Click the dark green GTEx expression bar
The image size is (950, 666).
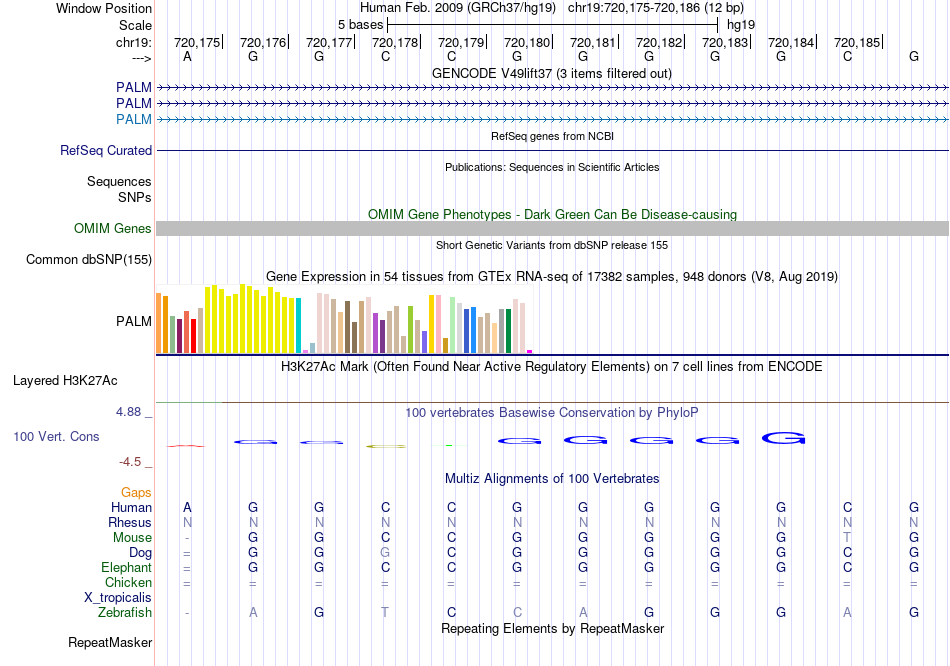[x=508, y=331]
